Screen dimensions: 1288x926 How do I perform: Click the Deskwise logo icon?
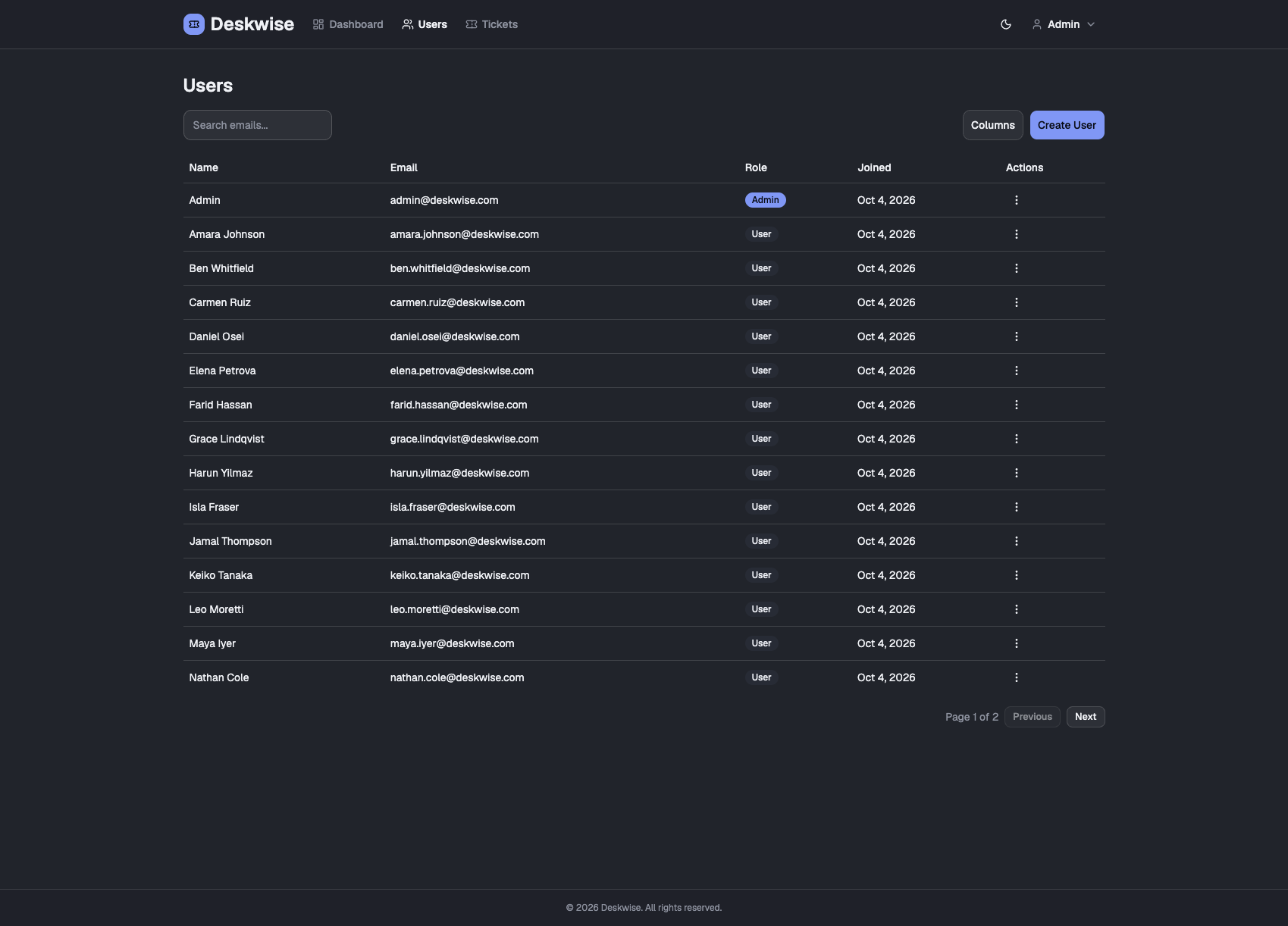click(x=194, y=24)
